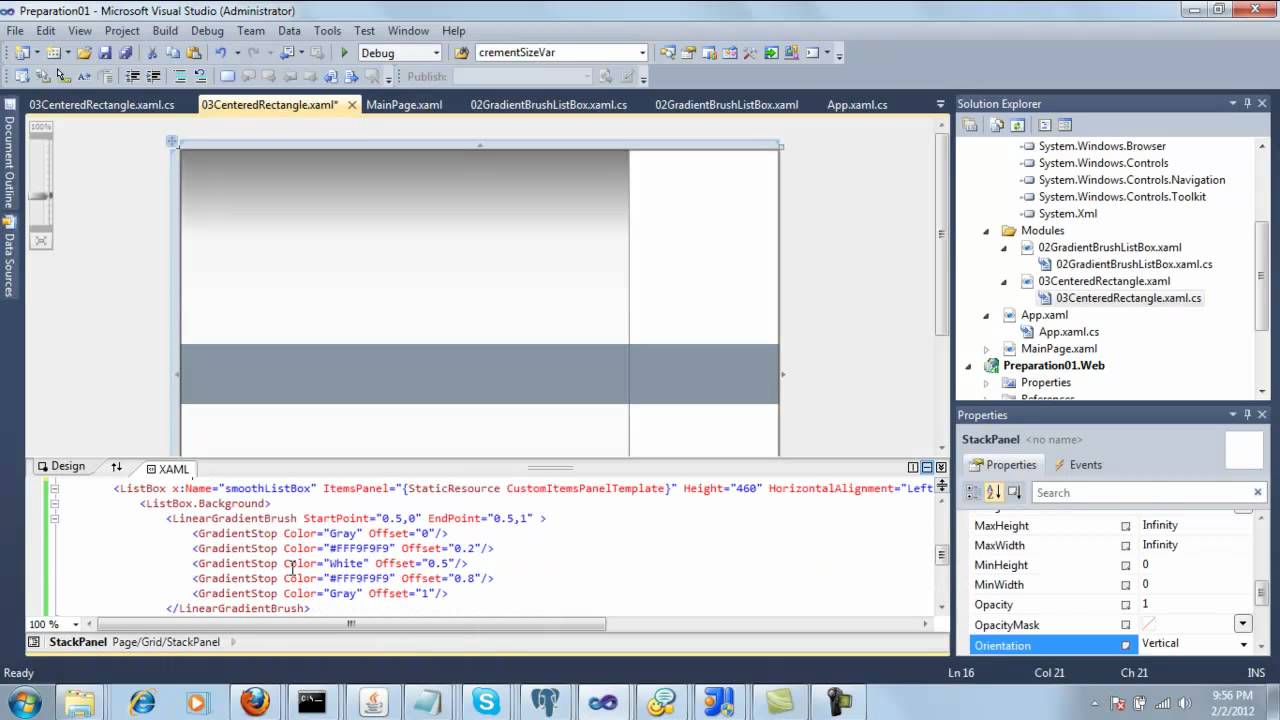This screenshot has width=1280, height=720.
Task: Switch to 02GradientBrushListBox.xaml.cs tab
Action: pos(549,104)
